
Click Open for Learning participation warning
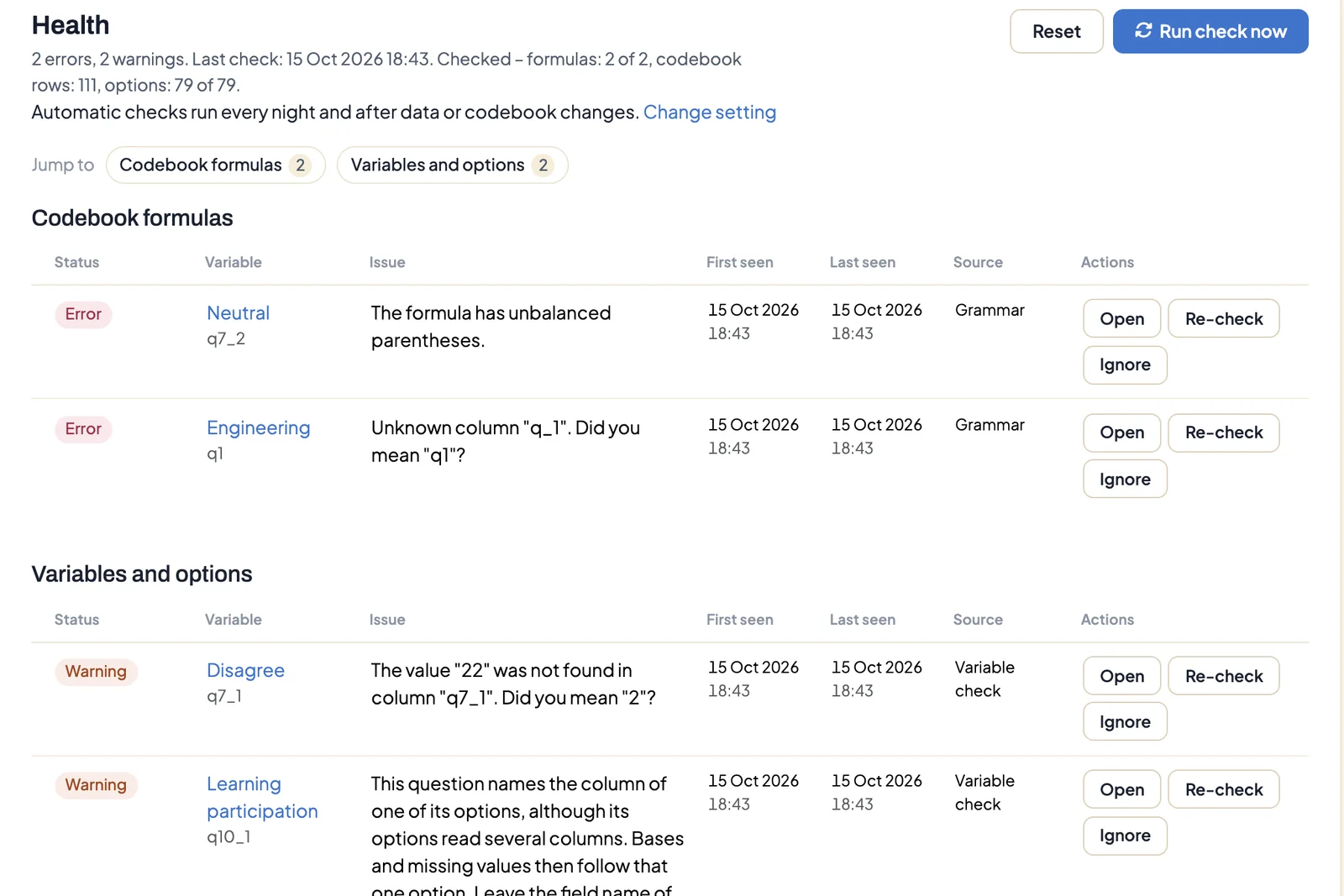(x=1121, y=790)
